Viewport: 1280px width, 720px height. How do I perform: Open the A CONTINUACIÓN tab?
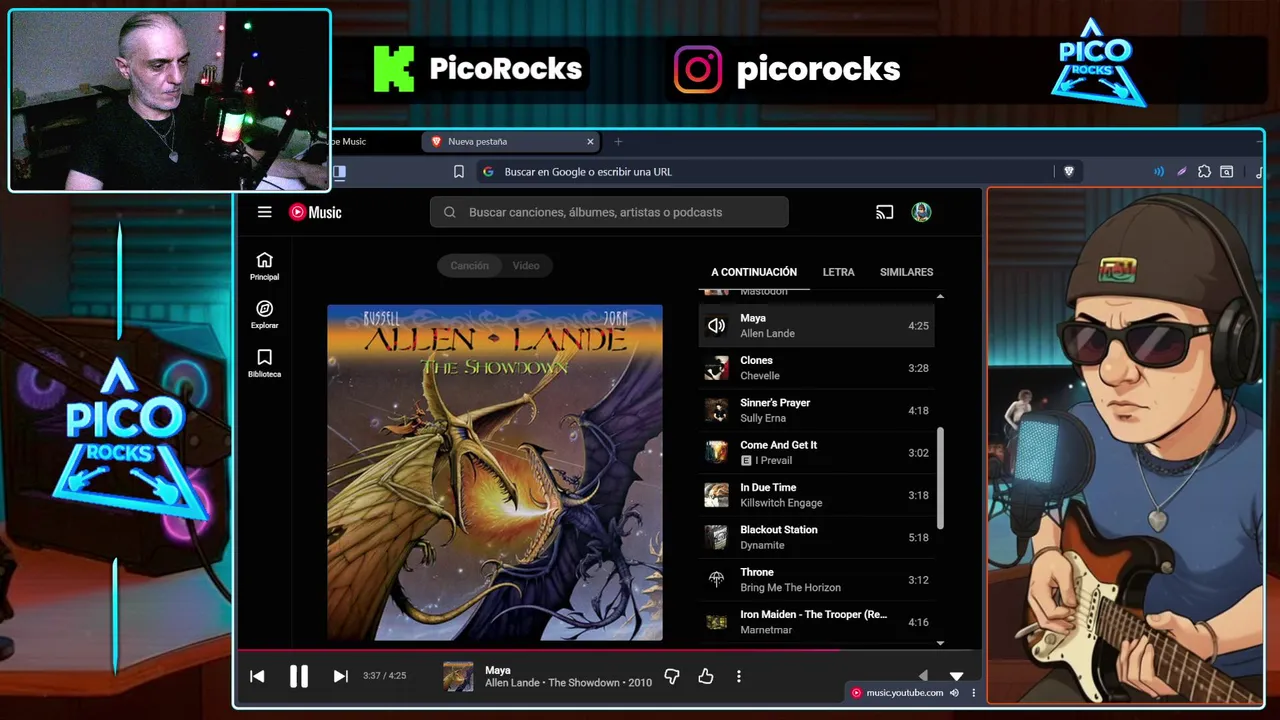[754, 272]
